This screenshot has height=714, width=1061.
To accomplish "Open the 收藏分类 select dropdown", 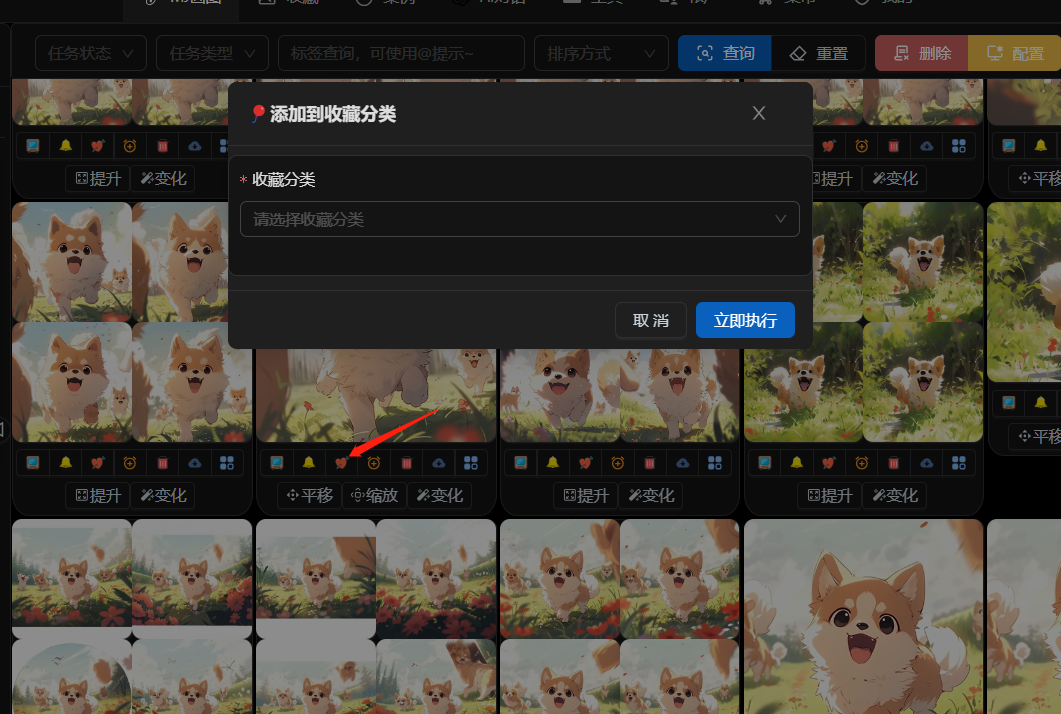I will 519,219.
